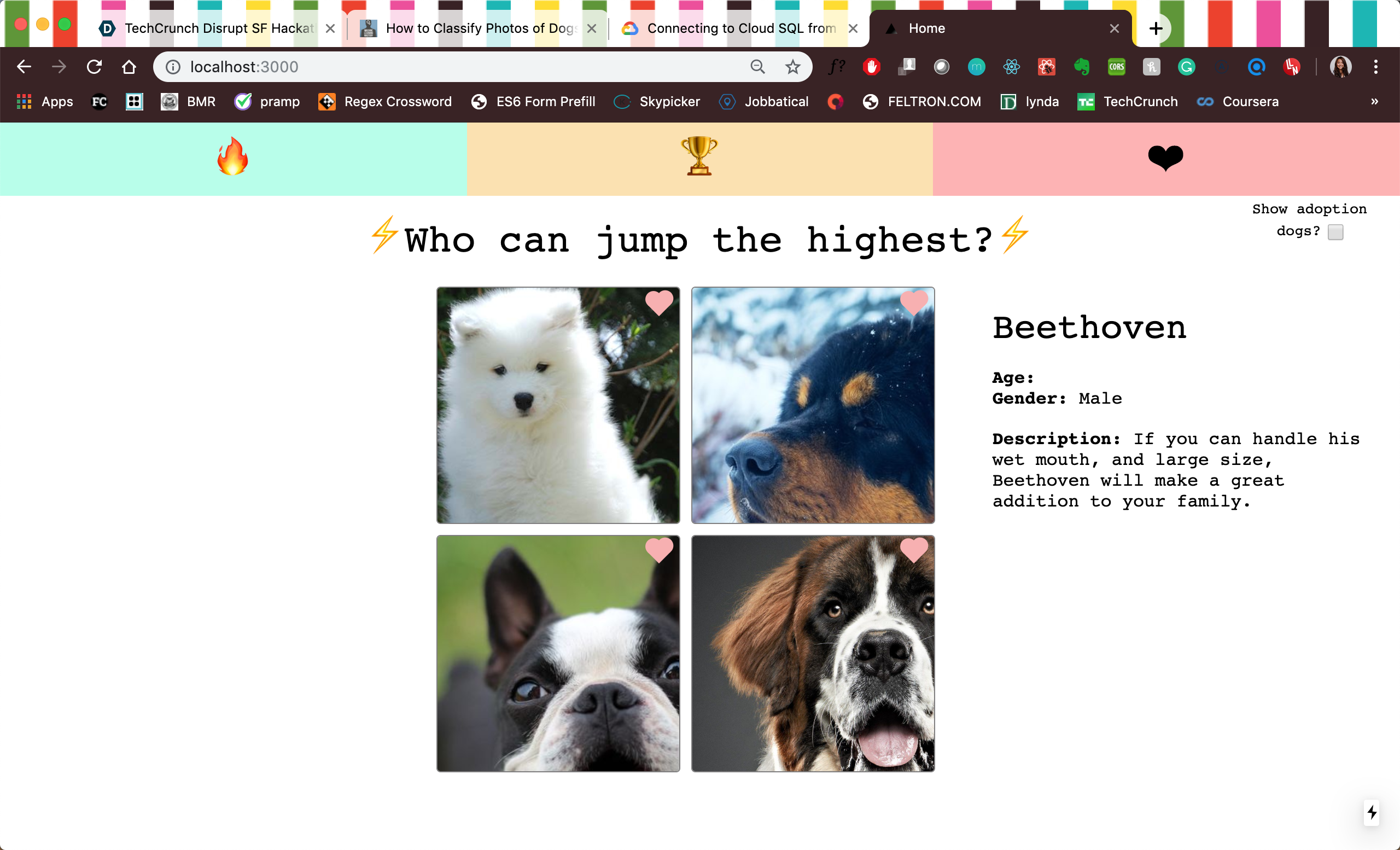Switch to TechCrunch Disrupt SF Hackathon tab
This screenshot has height=850, width=1400.
coord(219,28)
